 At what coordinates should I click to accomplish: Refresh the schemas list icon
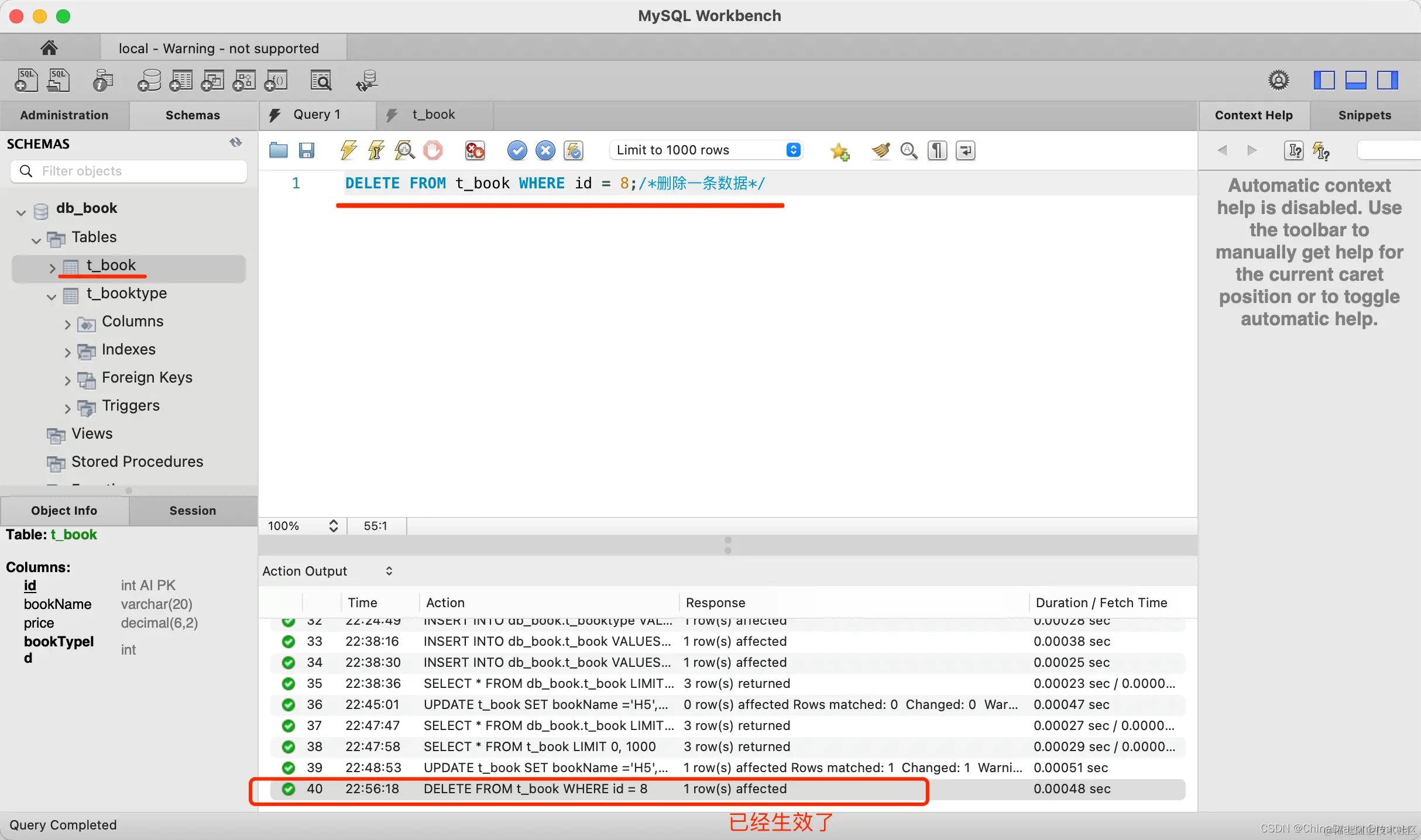[235, 143]
